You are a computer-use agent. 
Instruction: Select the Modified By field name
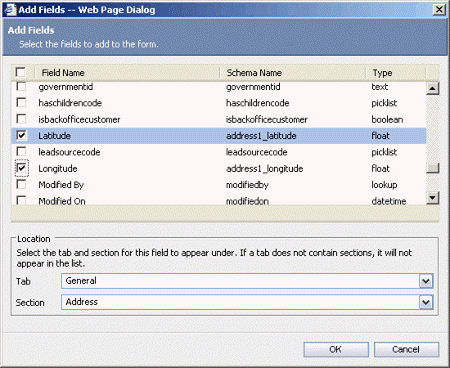[61, 185]
